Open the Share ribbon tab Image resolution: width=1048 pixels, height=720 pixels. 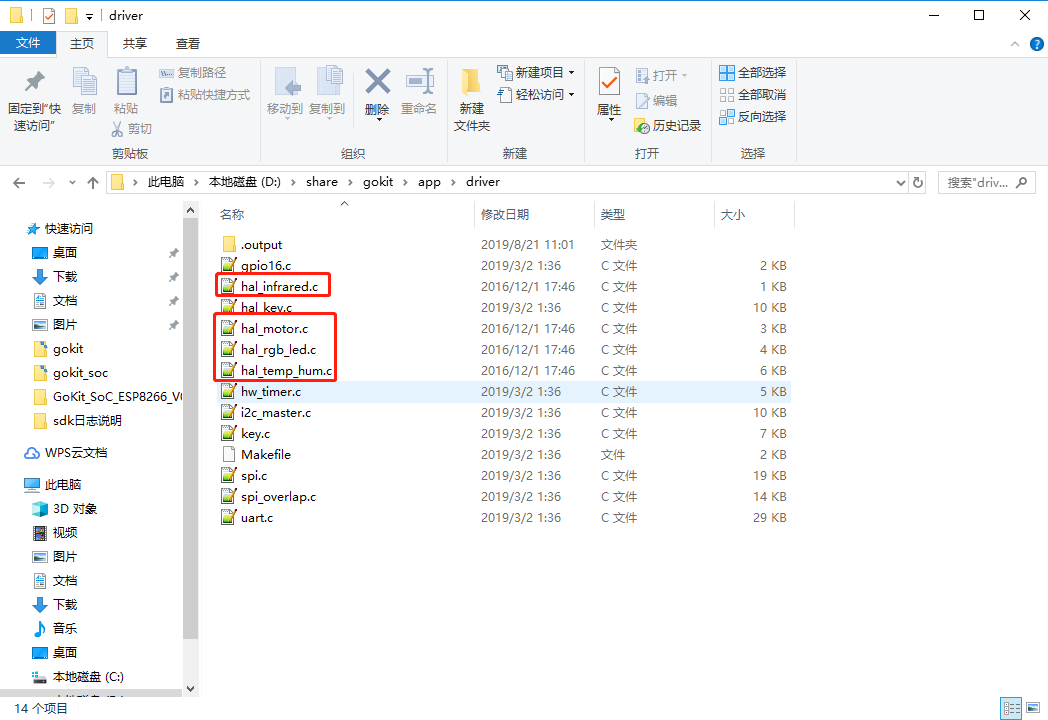coord(135,44)
